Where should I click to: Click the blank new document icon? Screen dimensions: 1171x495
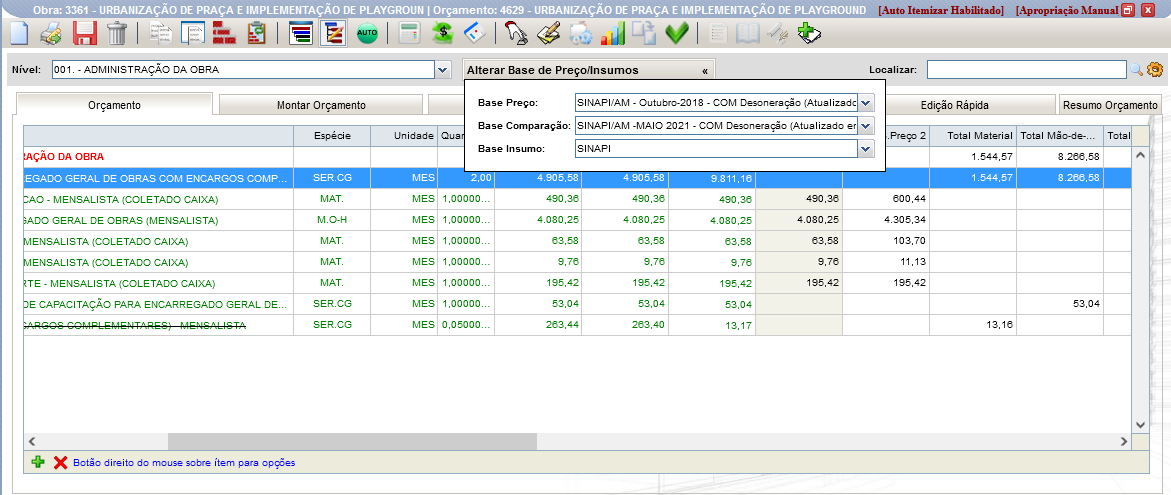coord(17,34)
